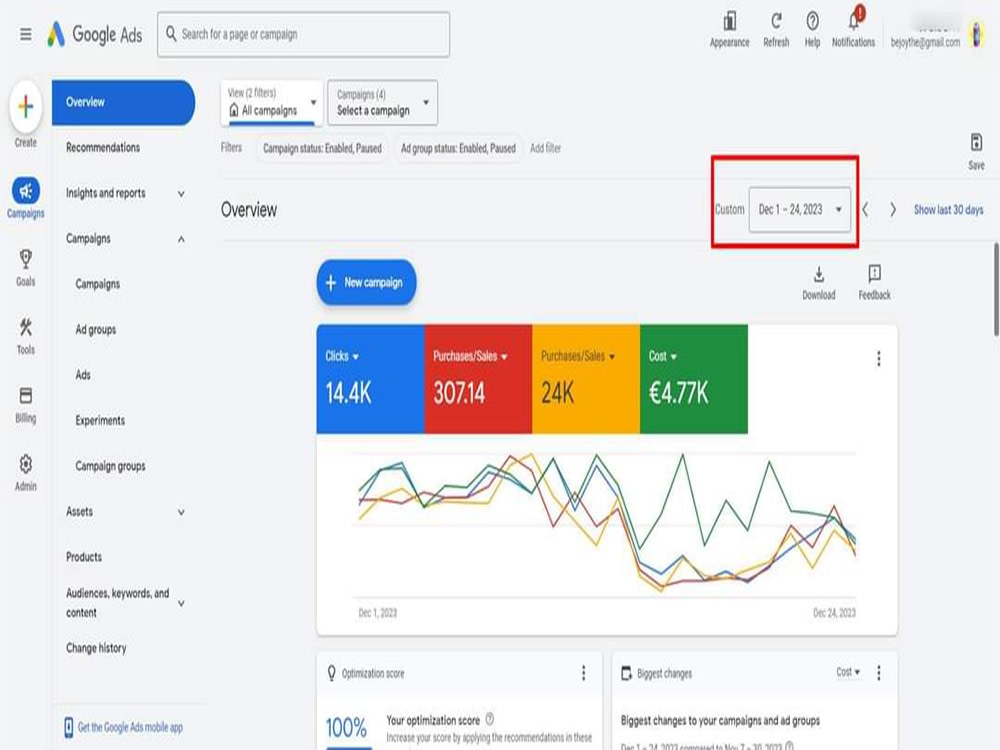
Task: Open the hamburger main menu
Action: (x=26, y=34)
